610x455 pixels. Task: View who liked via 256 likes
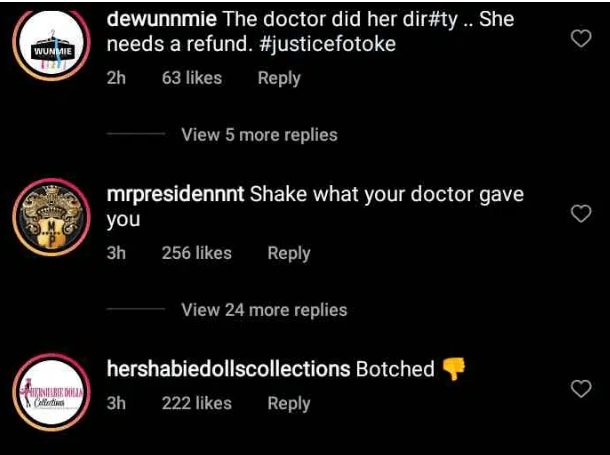(196, 253)
